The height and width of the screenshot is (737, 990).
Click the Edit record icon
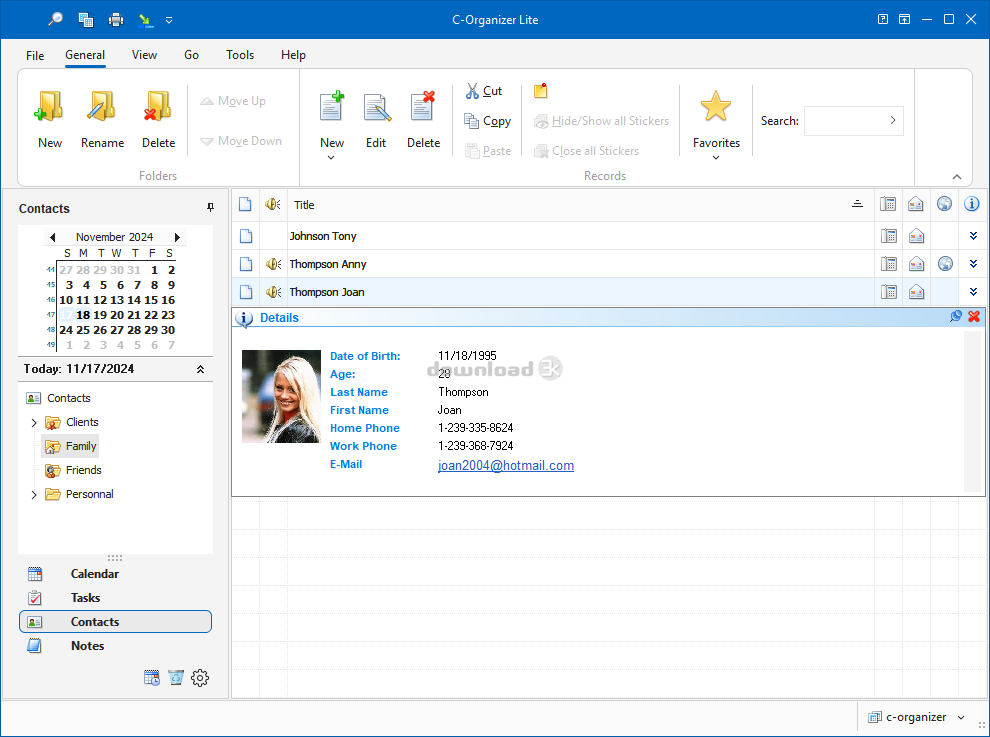376,108
